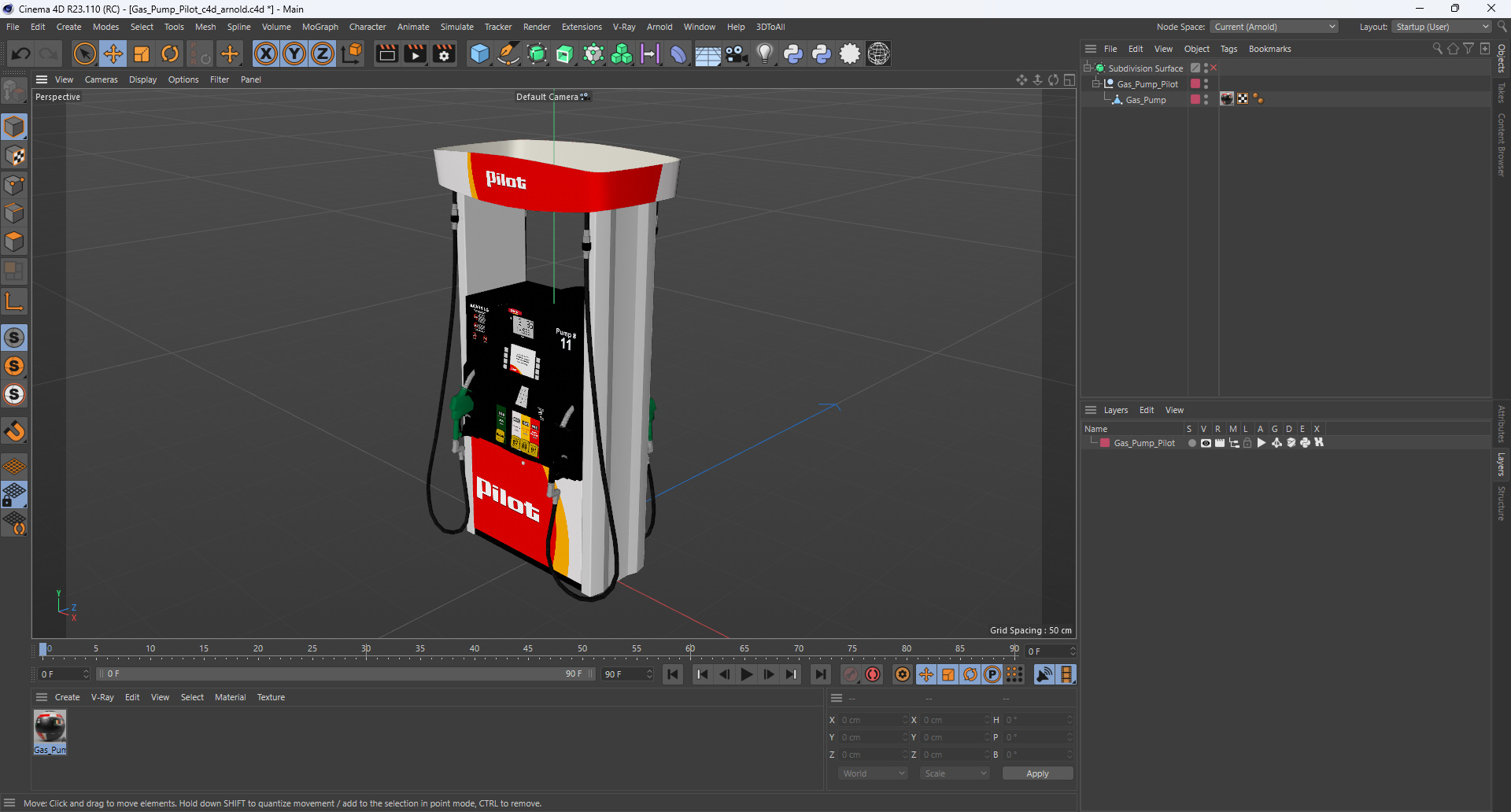
Task: Open the Simulate menu
Action: (456, 27)
